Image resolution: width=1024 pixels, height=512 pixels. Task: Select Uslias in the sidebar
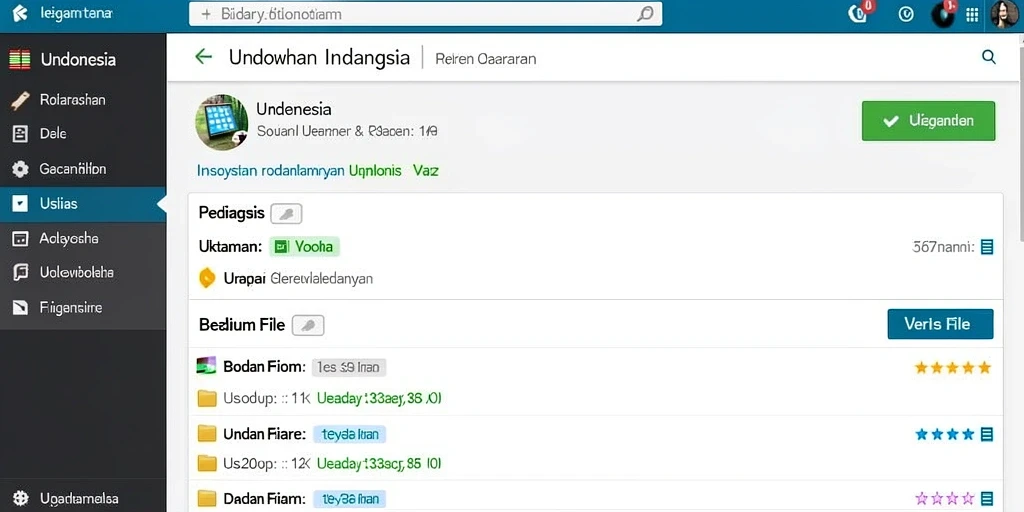click(x=83, y=204)
